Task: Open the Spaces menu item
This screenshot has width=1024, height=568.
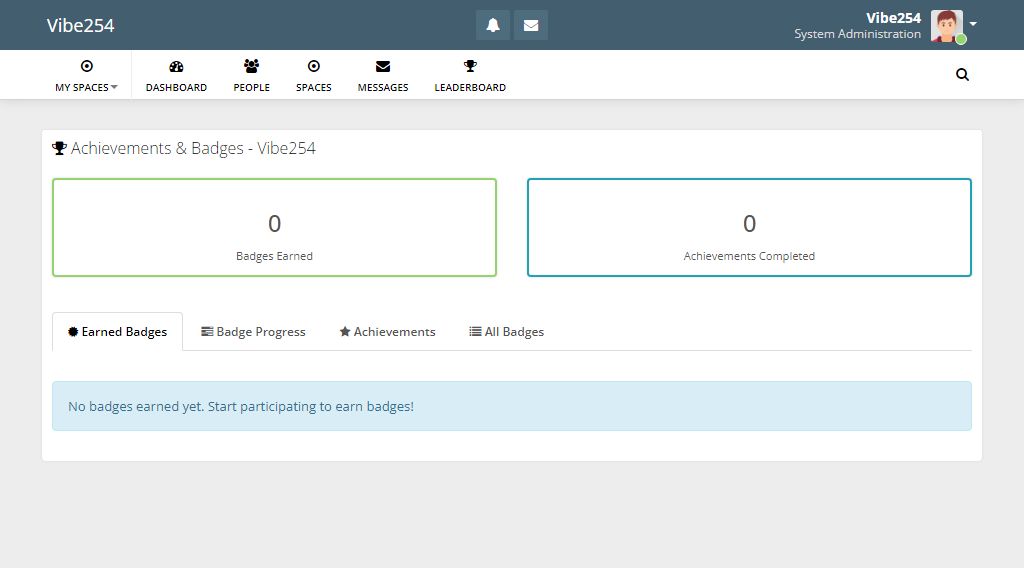Action: click(x=313, y=87)
